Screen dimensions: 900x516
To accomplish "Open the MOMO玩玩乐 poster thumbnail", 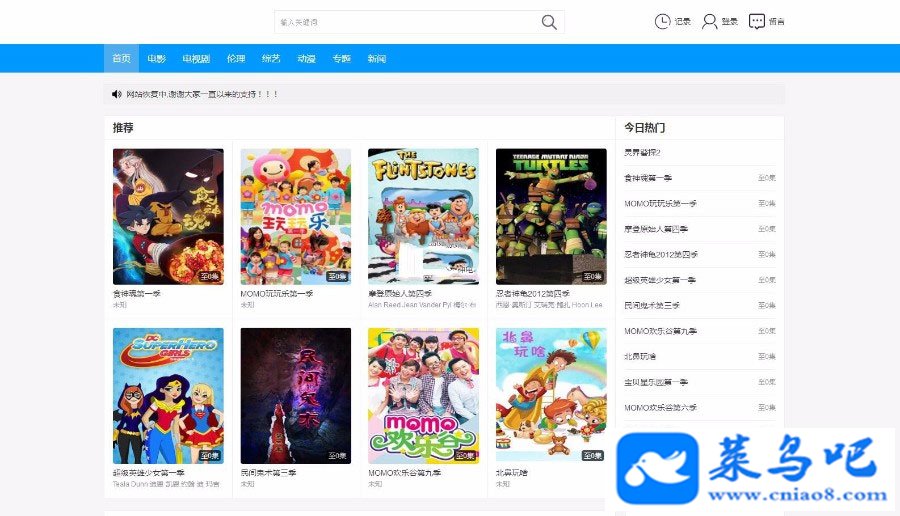I will click(x=296, y=216).
